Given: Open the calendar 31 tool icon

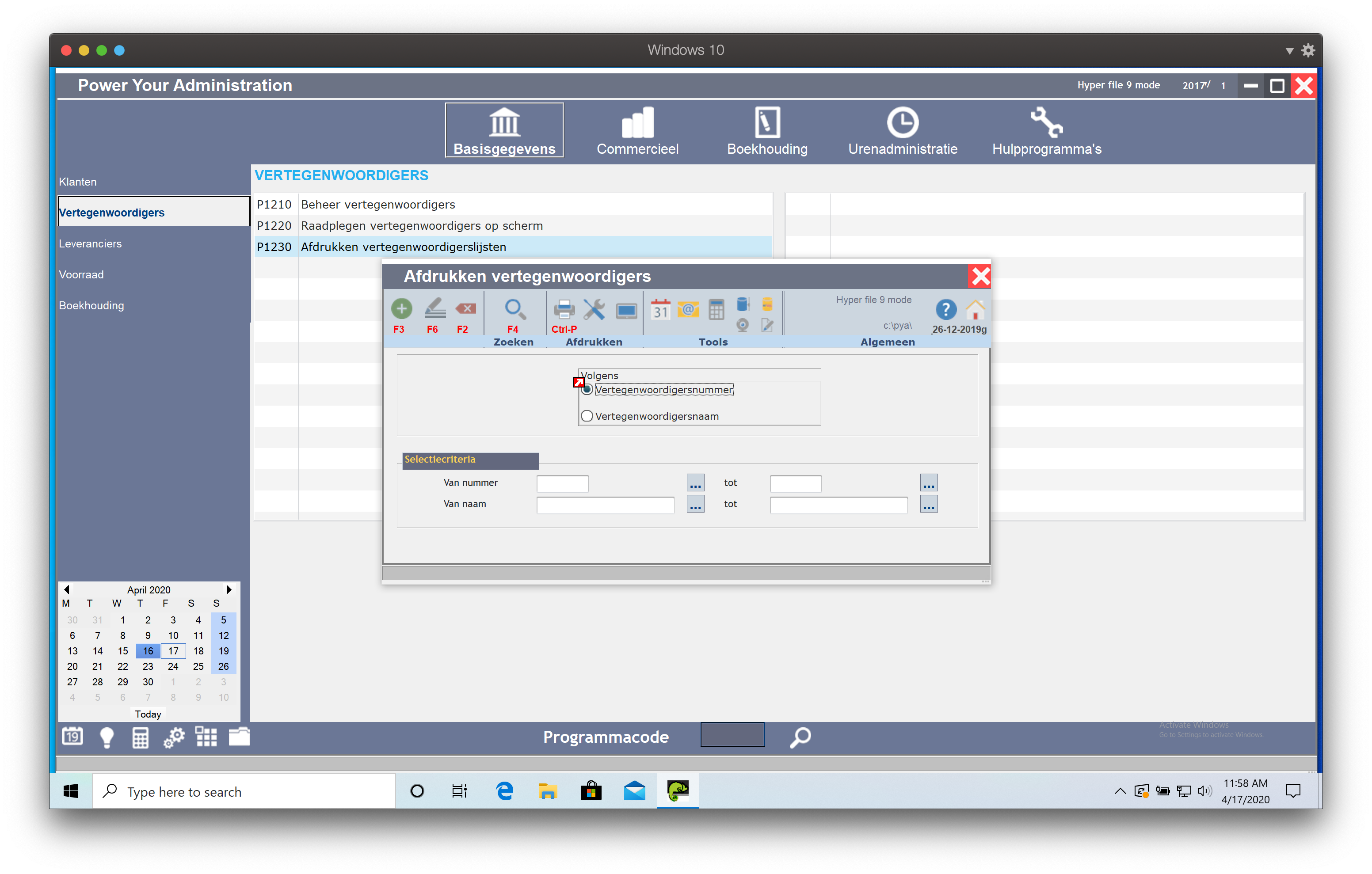Looking at the screenshot, I should coord(660,309).
